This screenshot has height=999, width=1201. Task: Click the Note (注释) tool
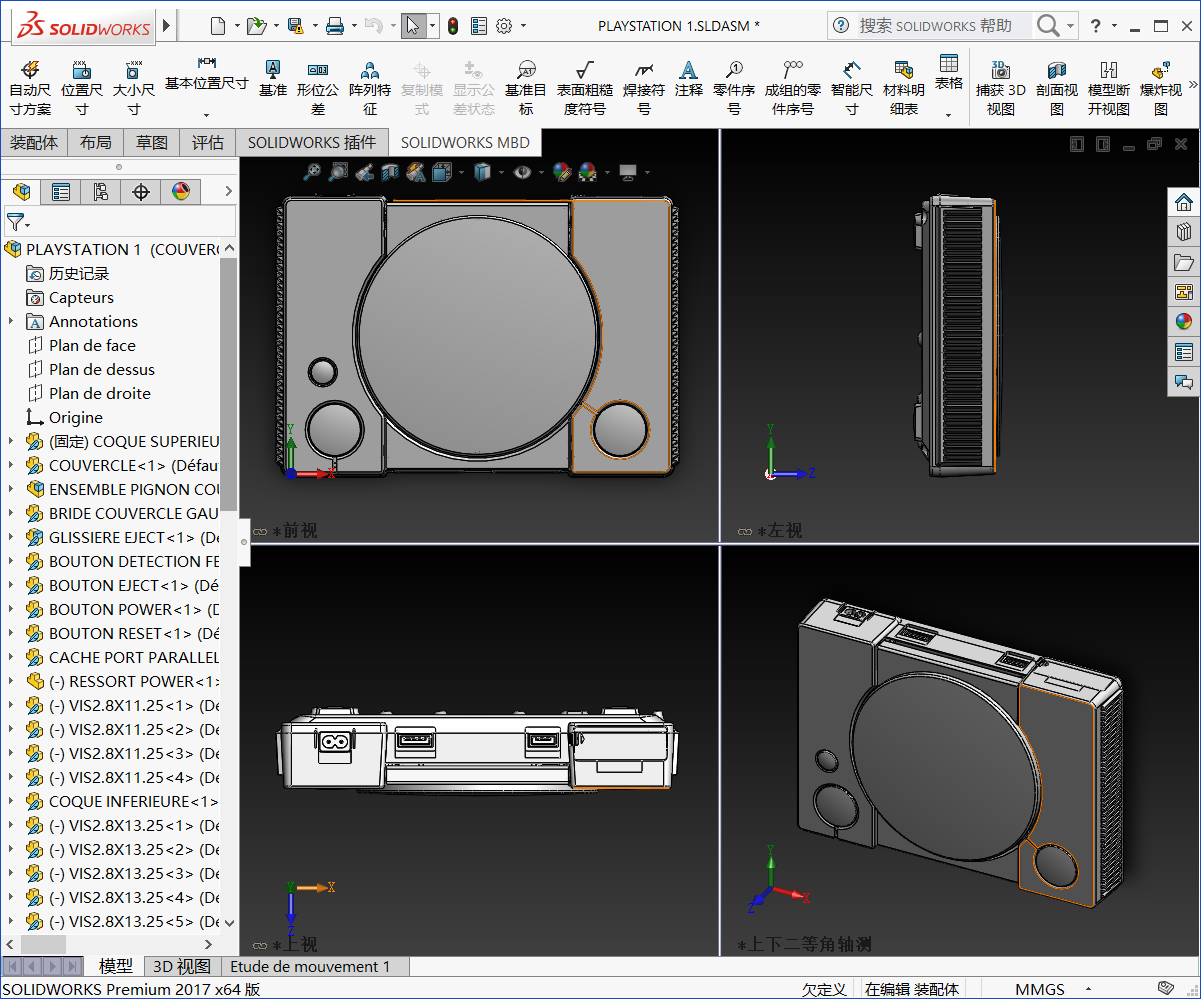[688, 78]
